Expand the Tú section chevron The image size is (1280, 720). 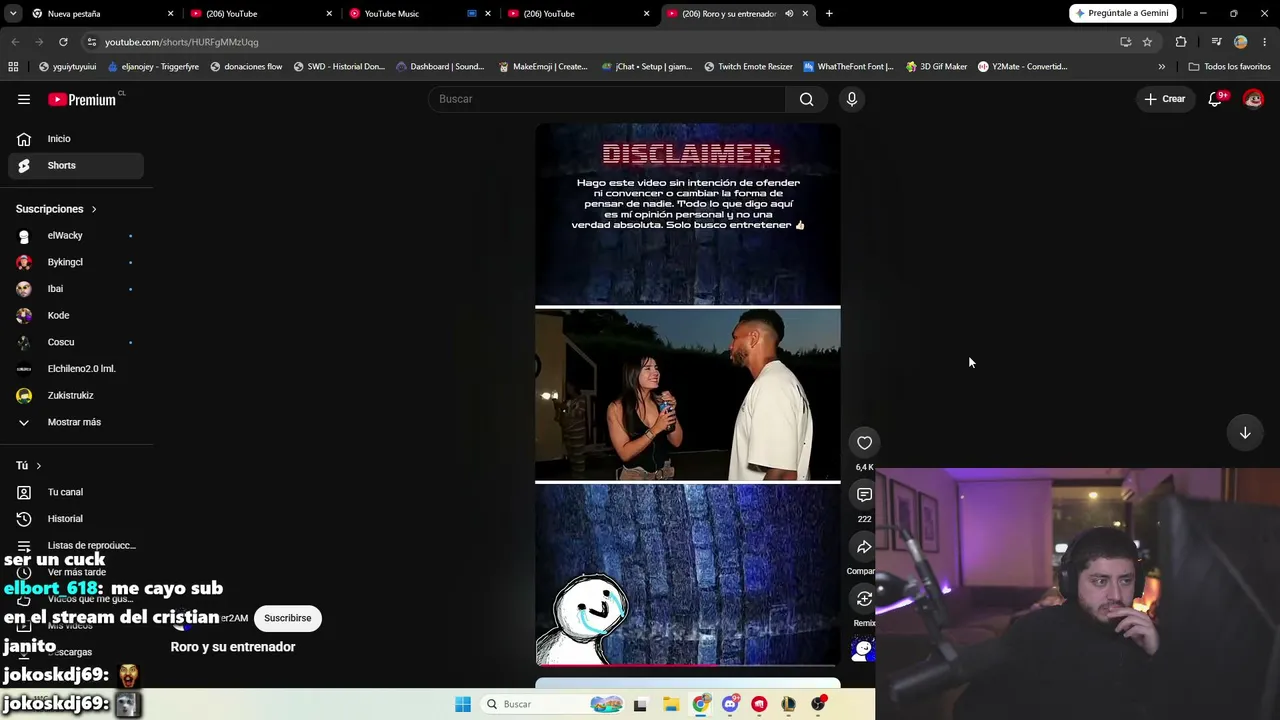[x=39, y=466]
